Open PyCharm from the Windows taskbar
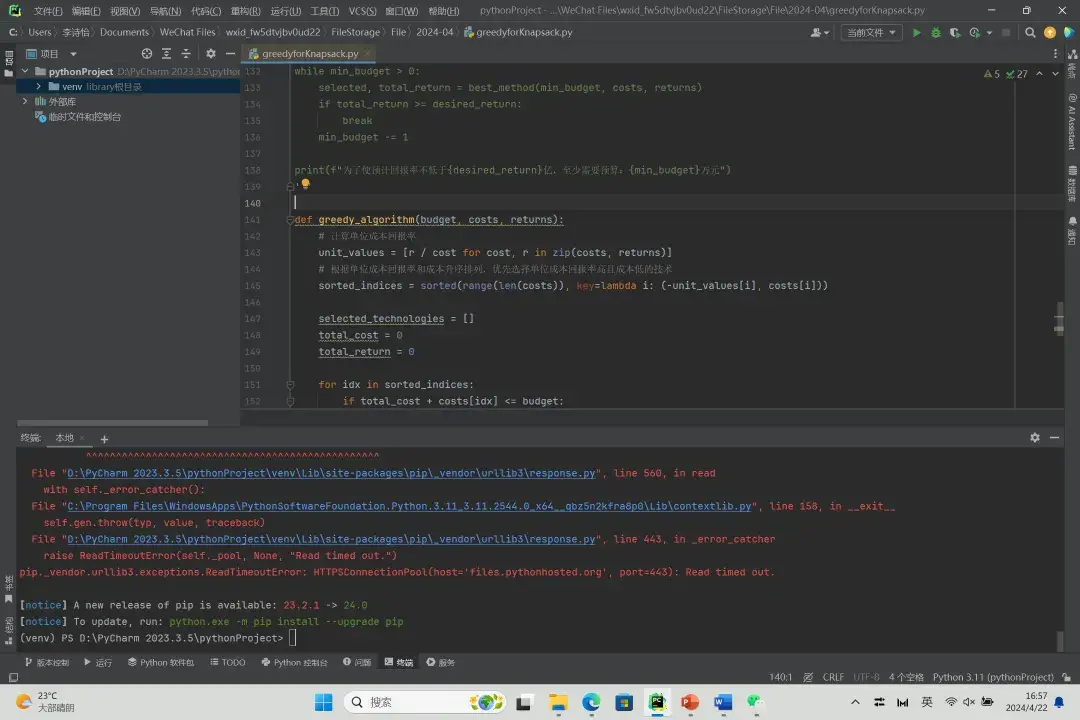Screen dimensions: 1080x720 657,702
